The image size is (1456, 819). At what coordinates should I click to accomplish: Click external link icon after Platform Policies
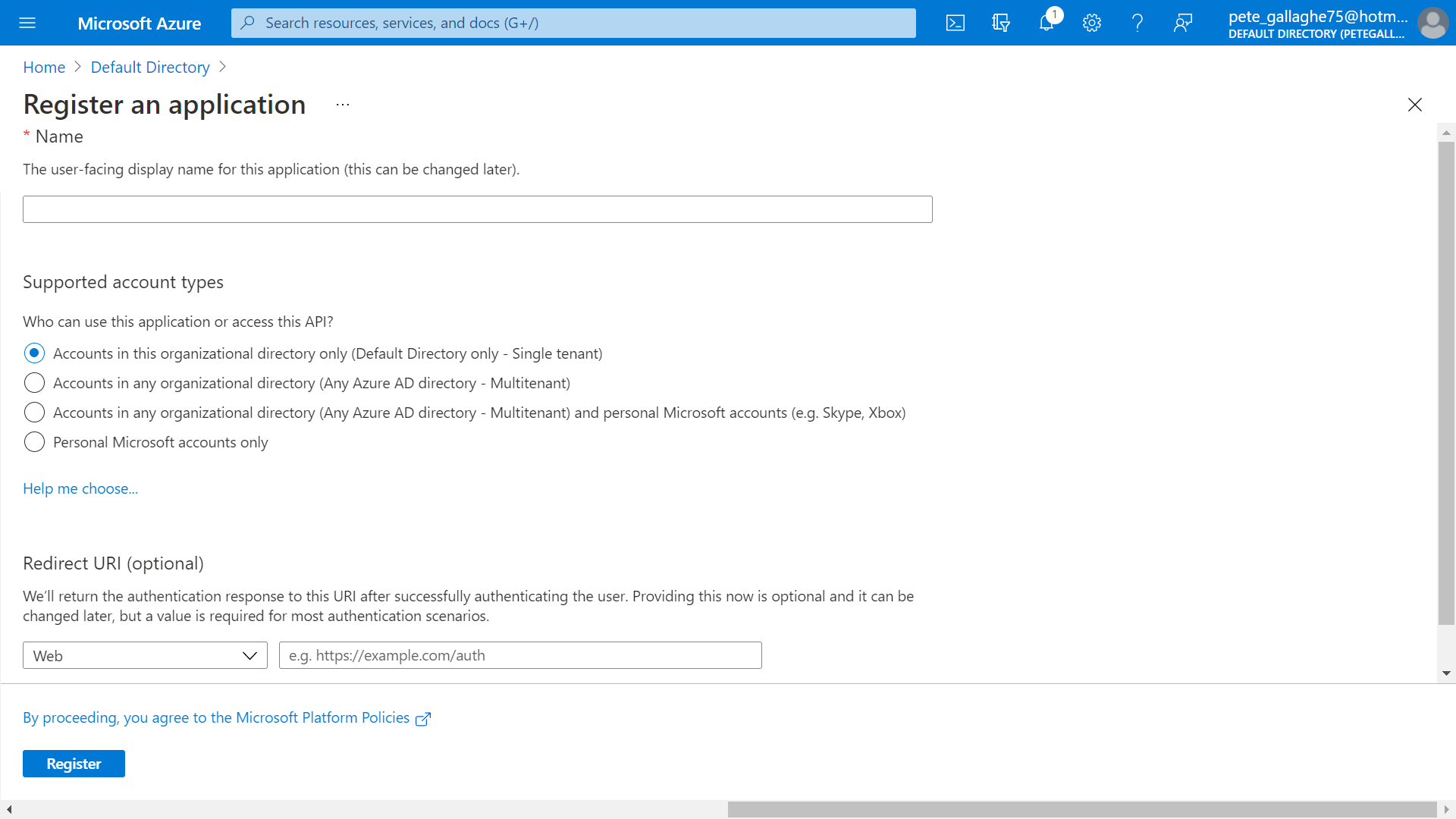click(423, 719)
